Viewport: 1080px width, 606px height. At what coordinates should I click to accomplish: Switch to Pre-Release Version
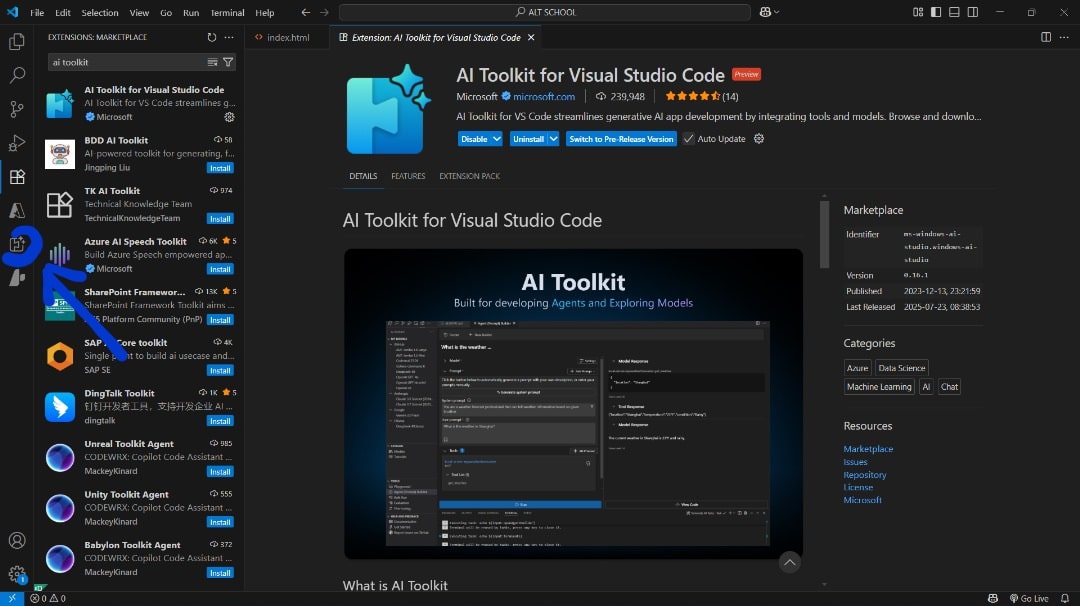click(x=621, y=138)
